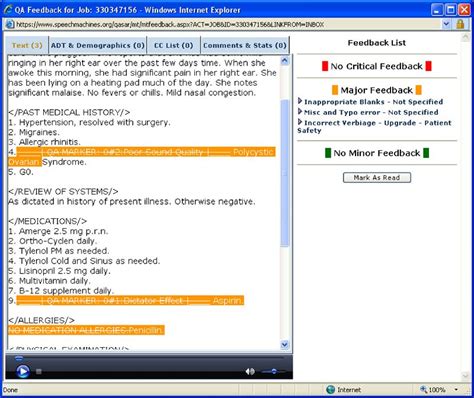Click the audio seek position marker

[x=19, y=358]
